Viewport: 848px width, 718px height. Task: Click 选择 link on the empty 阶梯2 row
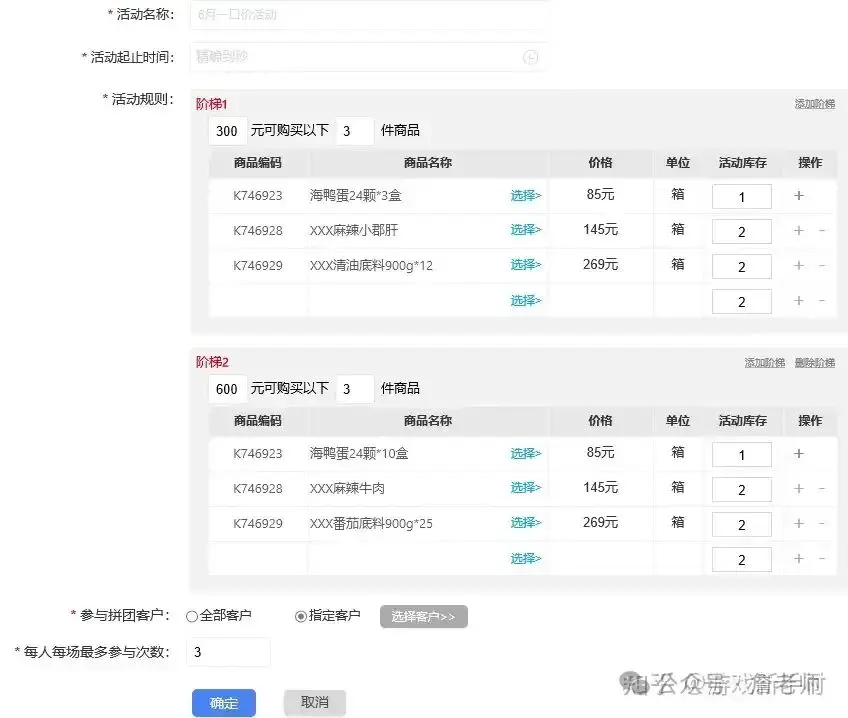[x=525, y=559]
